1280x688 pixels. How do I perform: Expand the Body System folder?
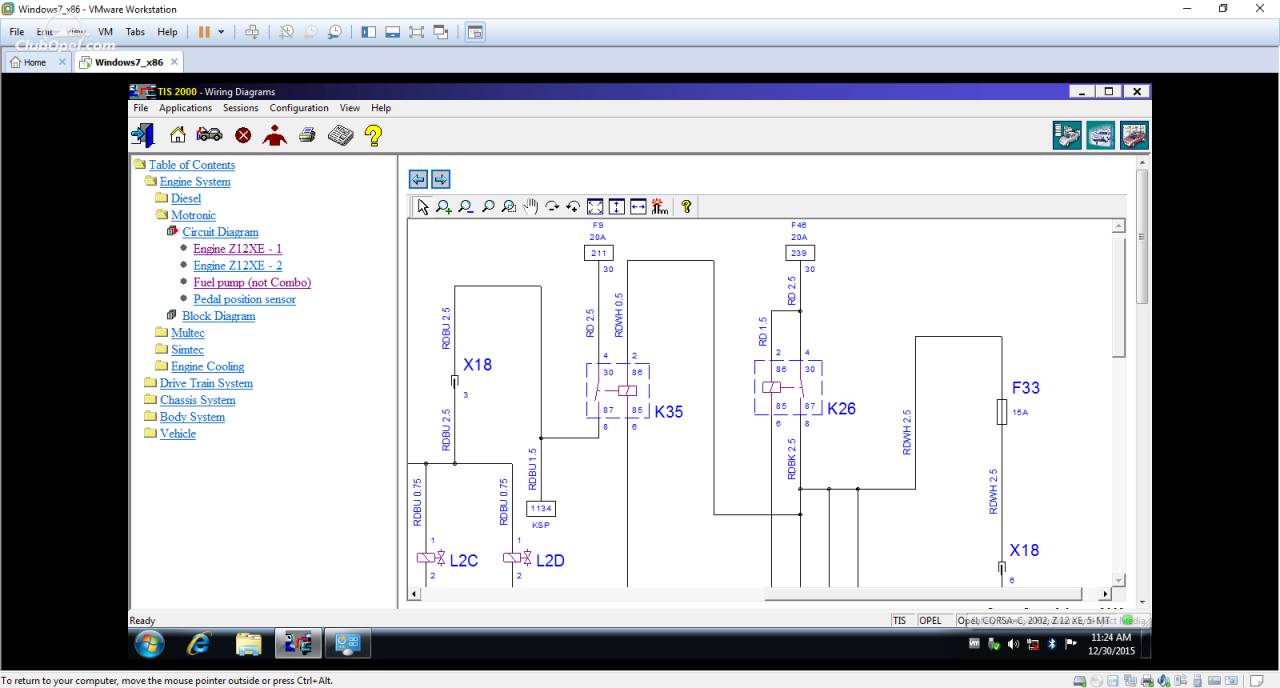(x=192, y=417)
